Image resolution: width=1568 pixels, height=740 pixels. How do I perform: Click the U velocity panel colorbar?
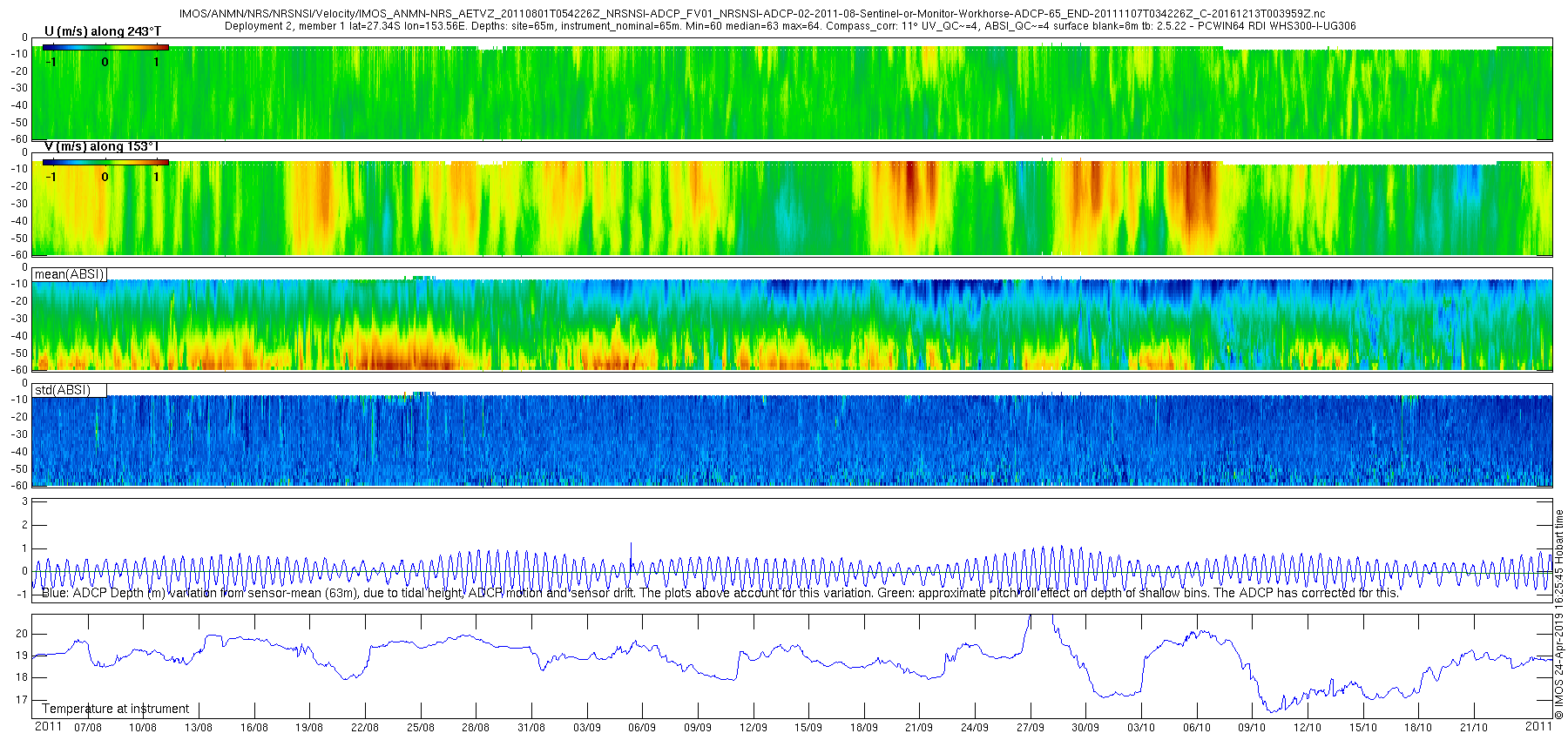[x=105, y=48]
